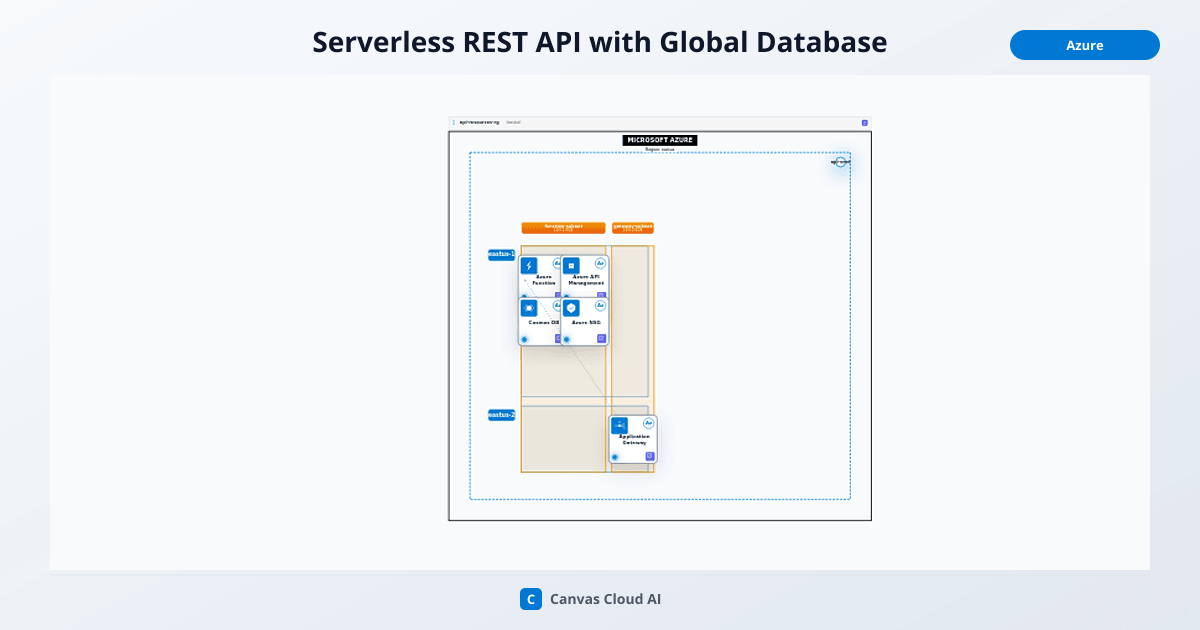Click the purple icon at diagram header right
This screenshot has width=1200, height=630.
(865, 123)
